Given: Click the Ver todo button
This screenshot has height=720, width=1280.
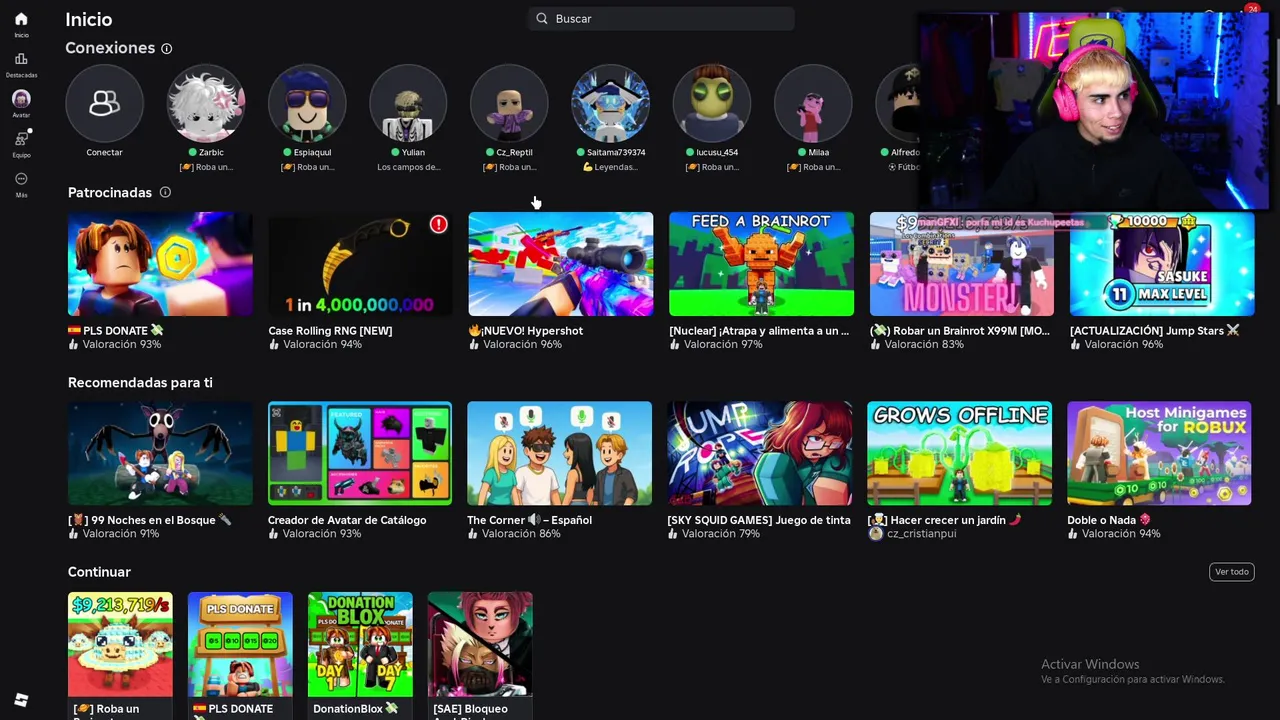Looking at the screenshot, I should pos(1232,572).
